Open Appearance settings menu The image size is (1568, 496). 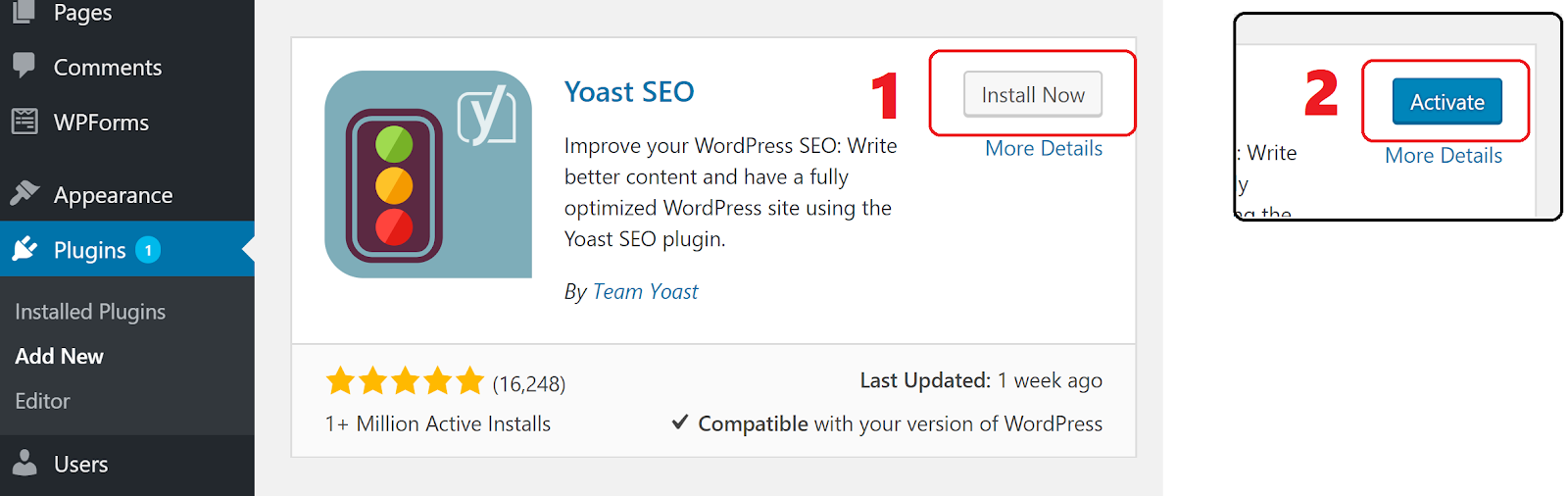[113, 195]
